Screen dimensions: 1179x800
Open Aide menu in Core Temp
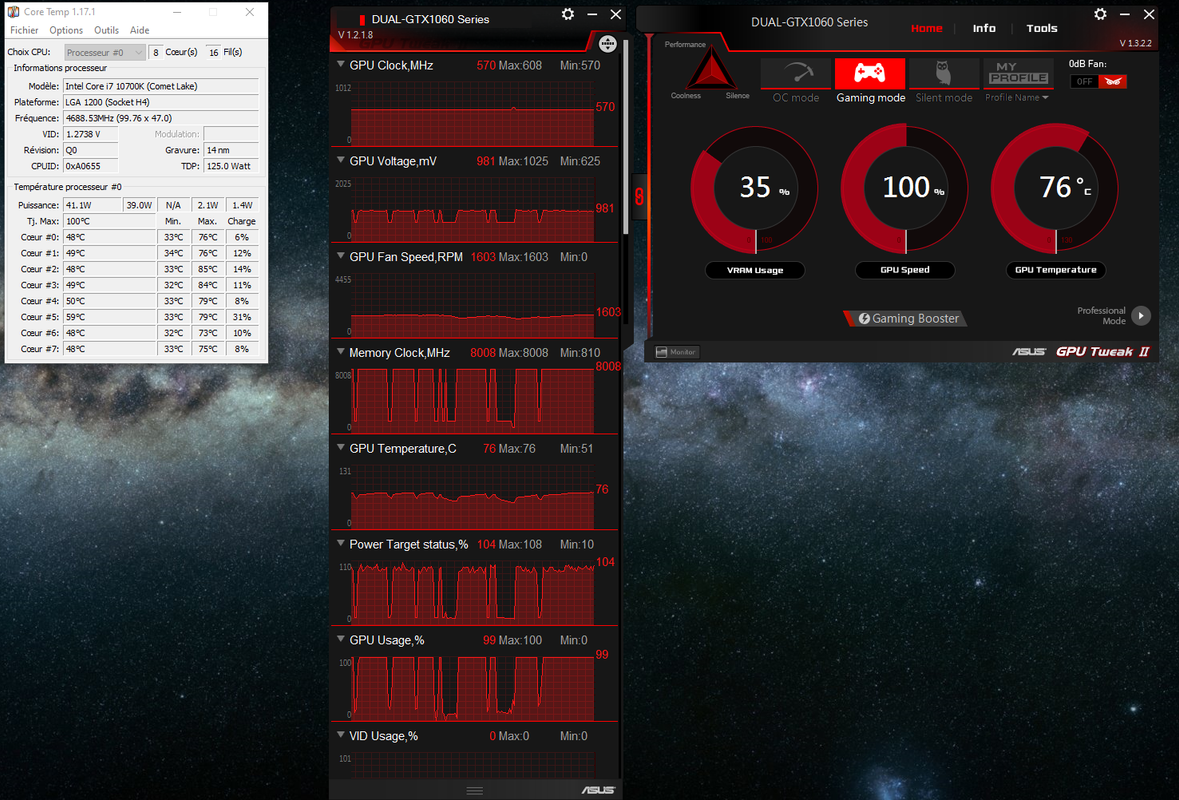pyautogui.click(x=140, y=30)
